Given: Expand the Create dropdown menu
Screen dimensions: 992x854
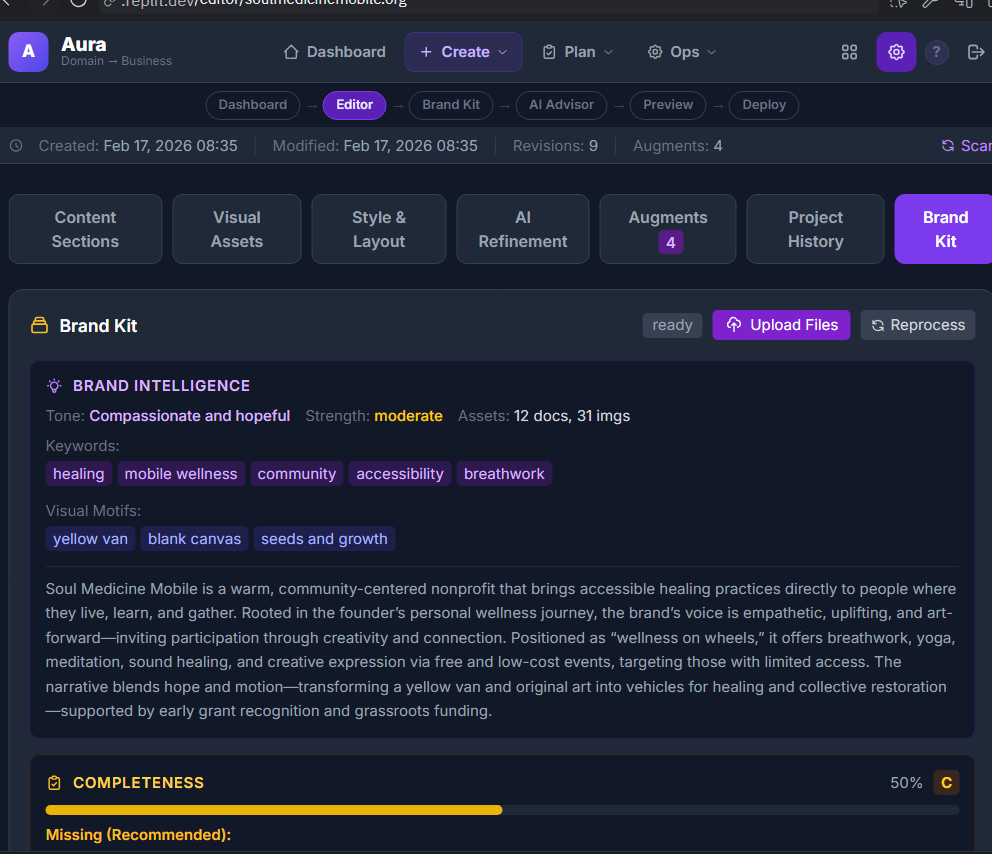Looking at the screenshot, I should 463,52.
